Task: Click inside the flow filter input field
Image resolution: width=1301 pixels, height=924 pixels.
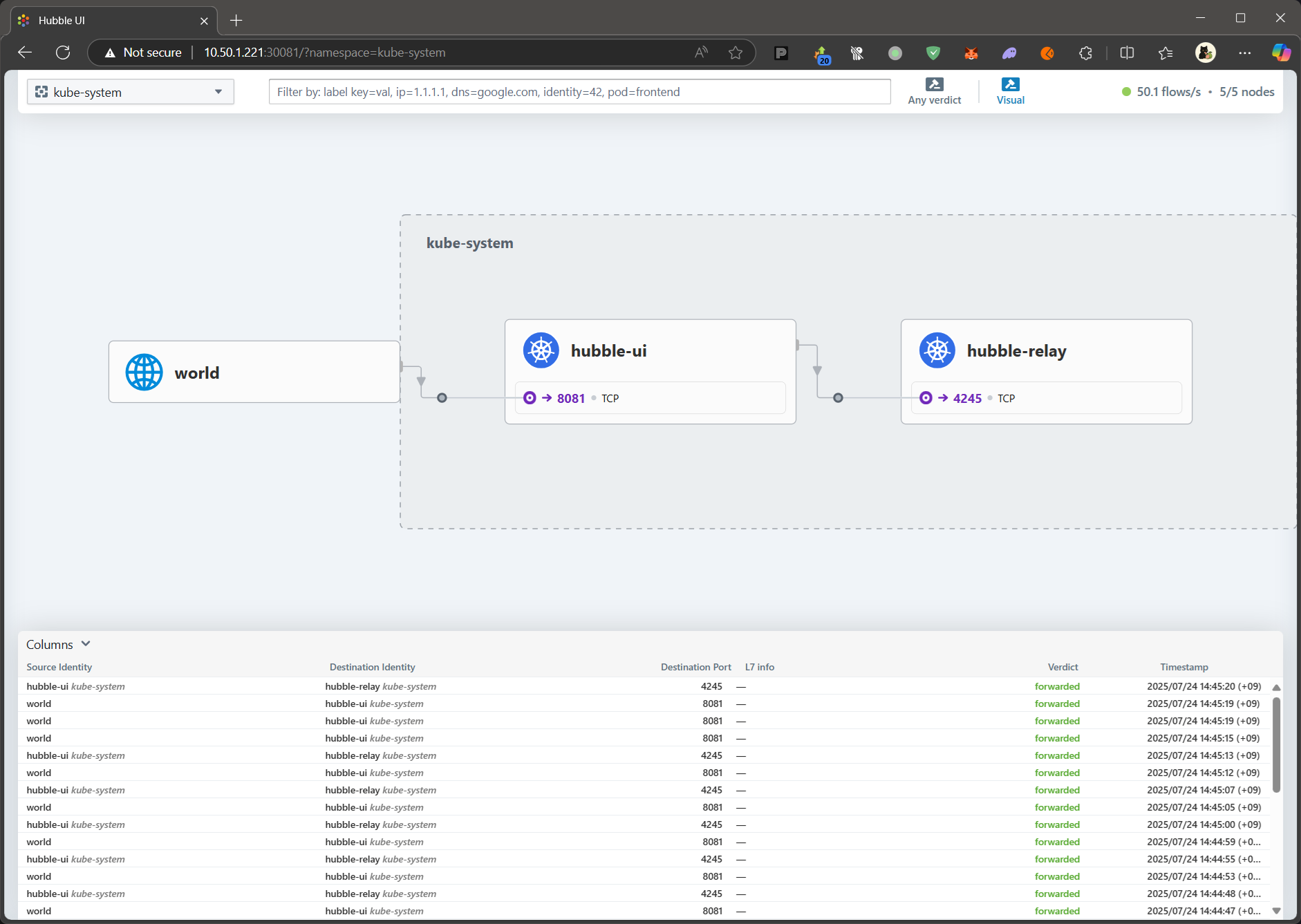Action: pos(579,92)
